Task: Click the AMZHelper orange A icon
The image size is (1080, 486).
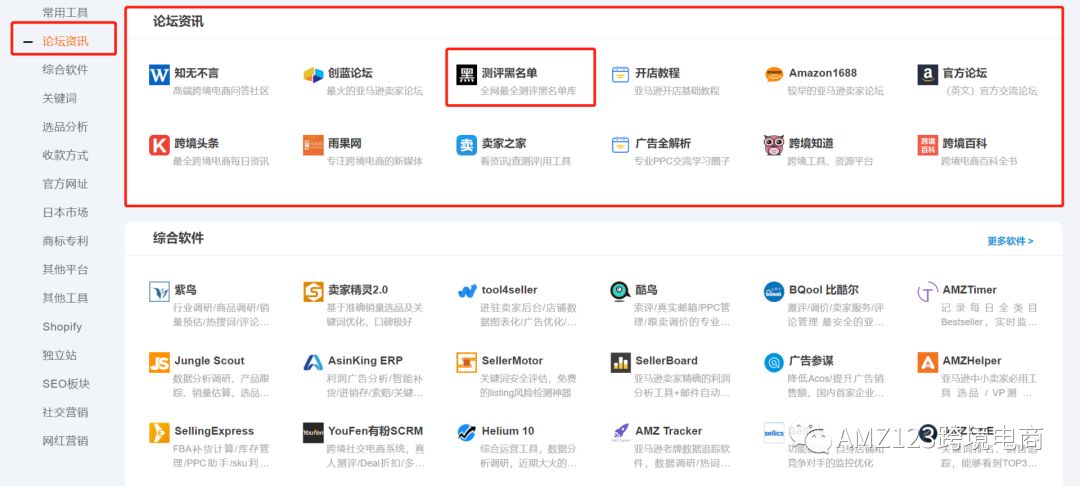Action: click(928, 362)
